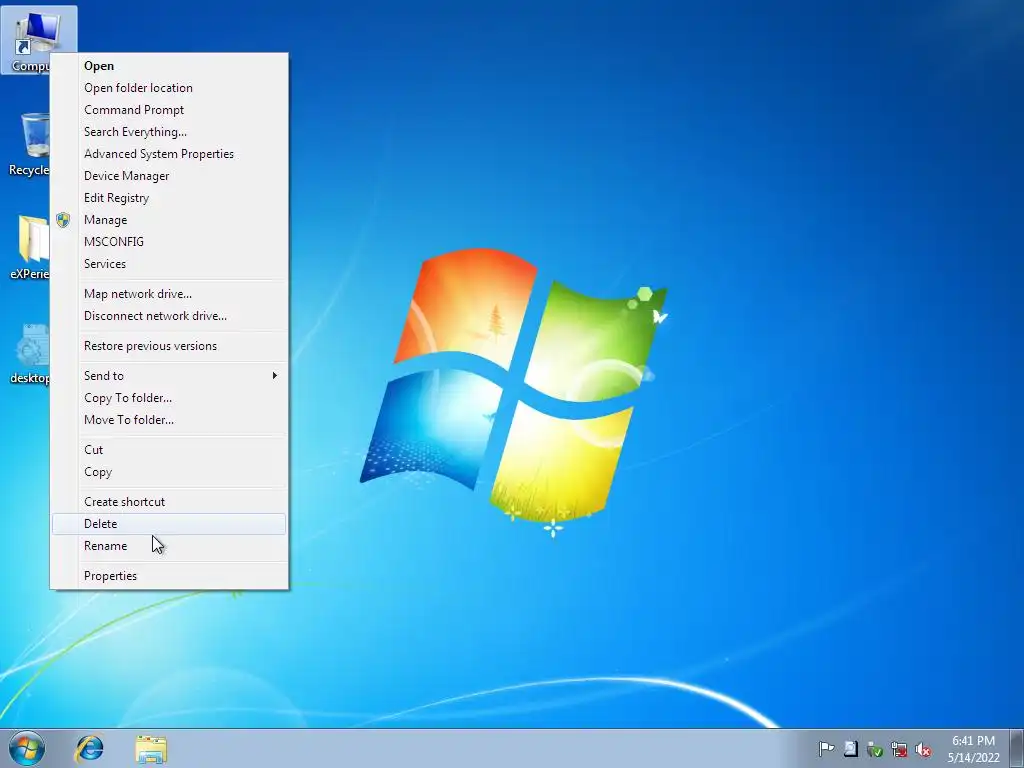Click Delete in the context menu
Screen dimensions: 1024x768
pyautogui.click(x=169, y=524)
